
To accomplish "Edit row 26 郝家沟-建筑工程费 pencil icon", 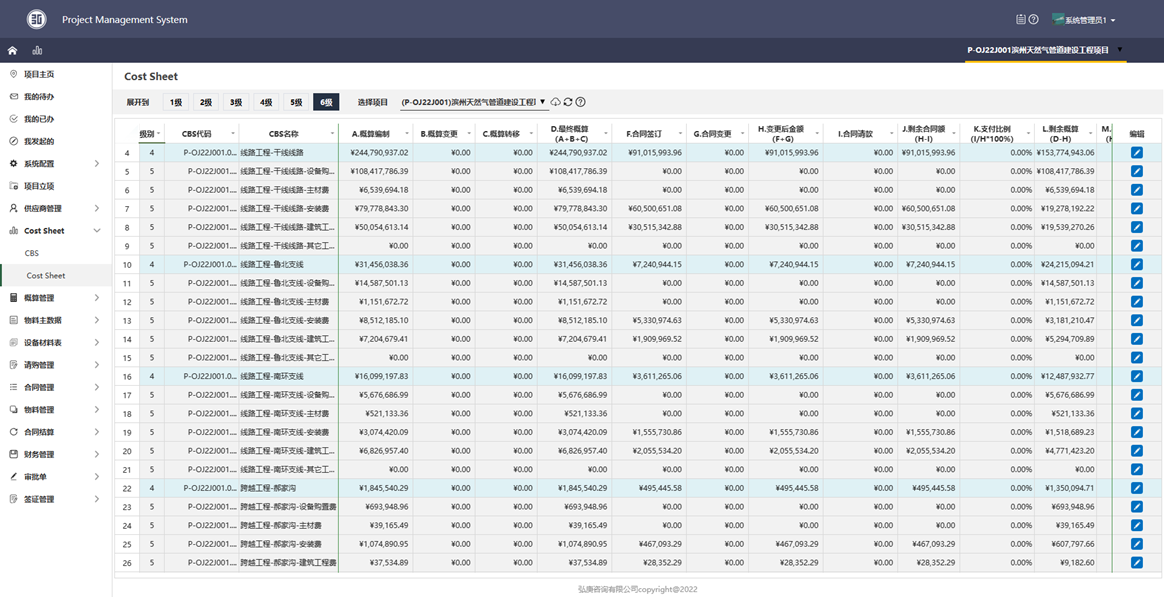I will point(1137,563).
